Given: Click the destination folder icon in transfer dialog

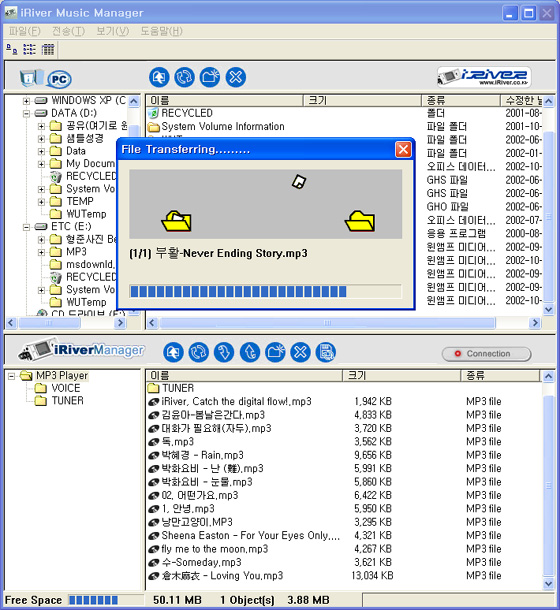Looking at the screenshot, I should [x=360, y=221].
